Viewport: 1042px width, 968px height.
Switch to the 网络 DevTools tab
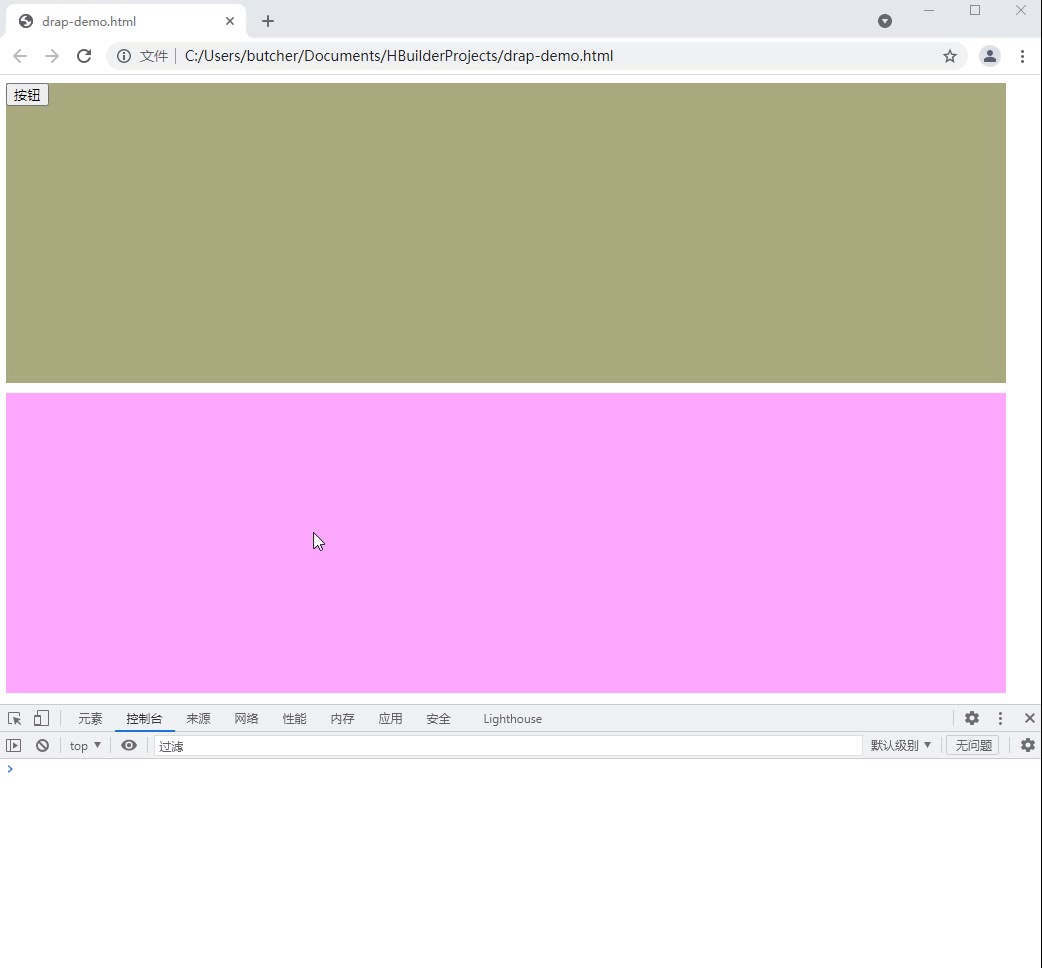coord(246,719)
